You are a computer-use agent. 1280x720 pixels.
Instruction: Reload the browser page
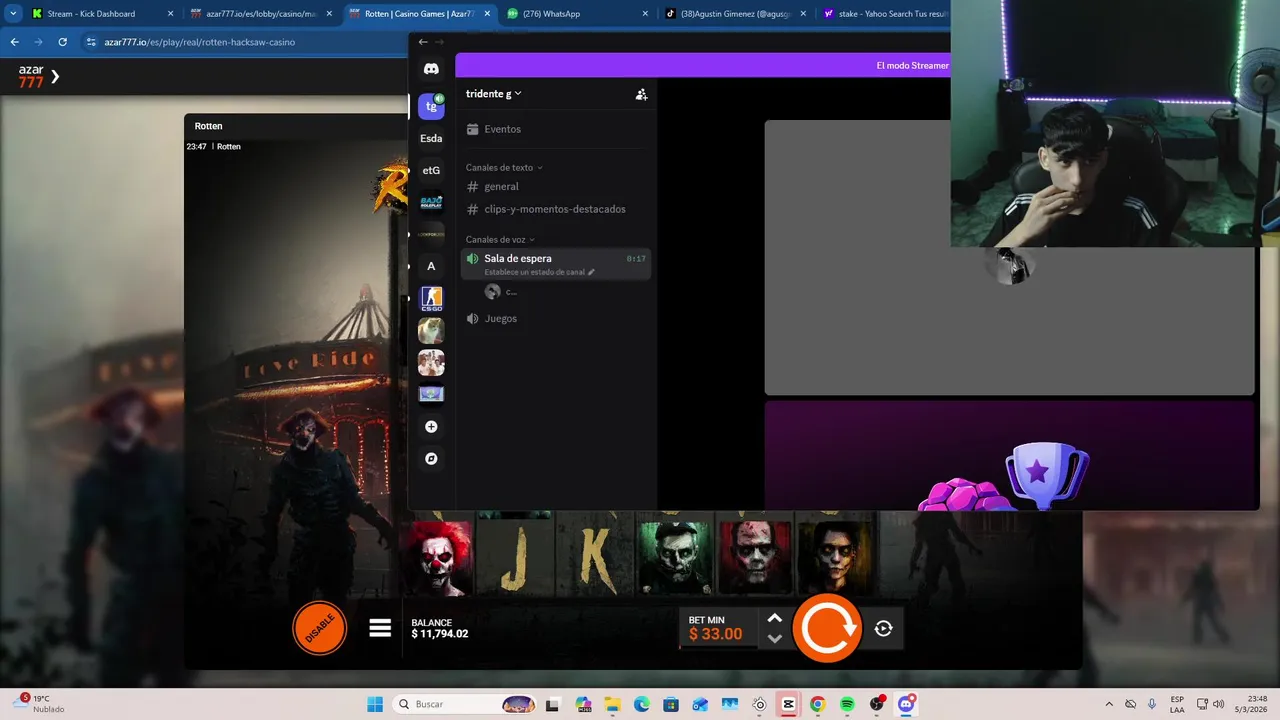coord(62,42)
